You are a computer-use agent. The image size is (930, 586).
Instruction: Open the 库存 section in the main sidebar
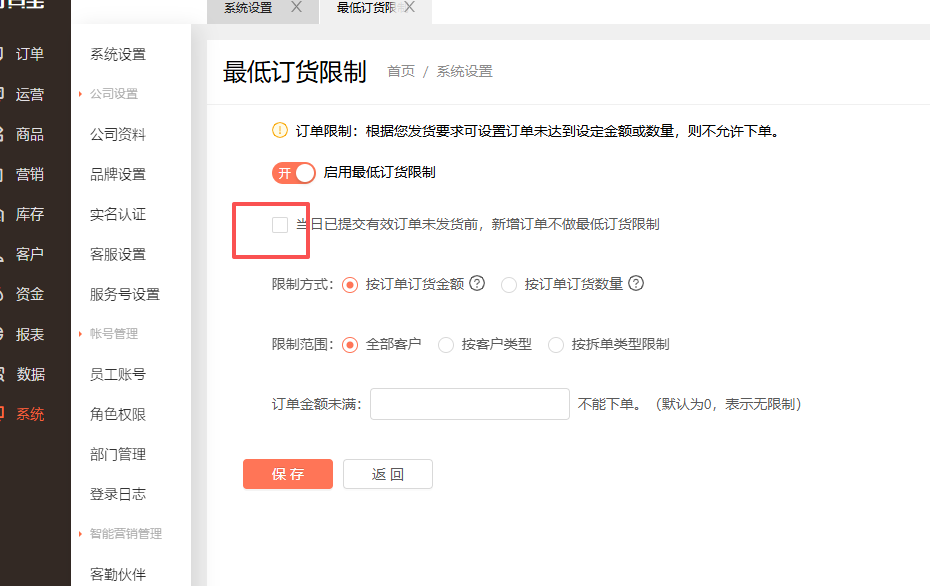tap(30, 214)
